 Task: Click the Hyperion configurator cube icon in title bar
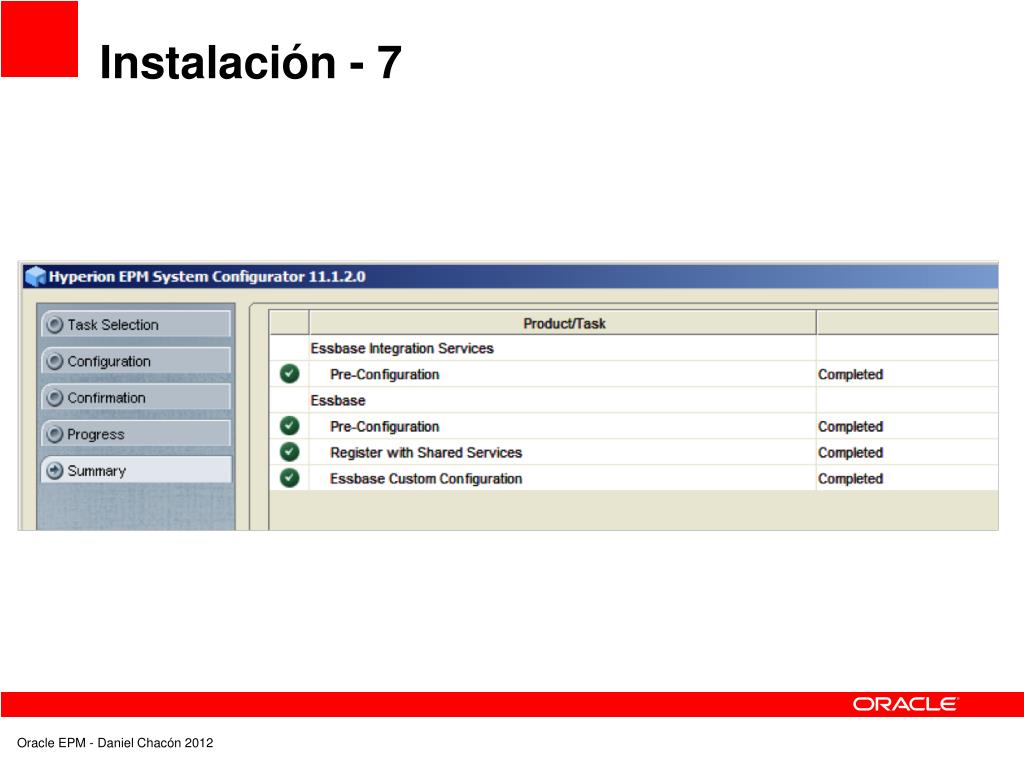click(35, 277)
